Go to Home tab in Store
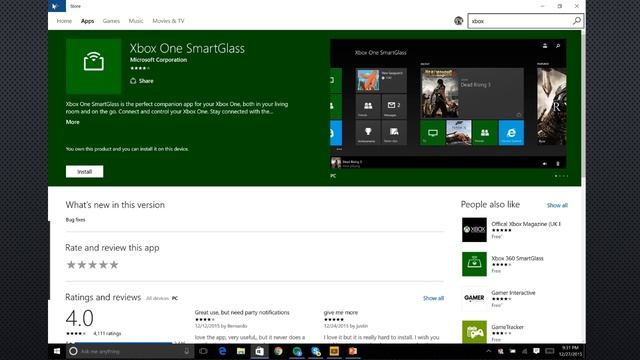The image size is (640, 360). (64, 21)
